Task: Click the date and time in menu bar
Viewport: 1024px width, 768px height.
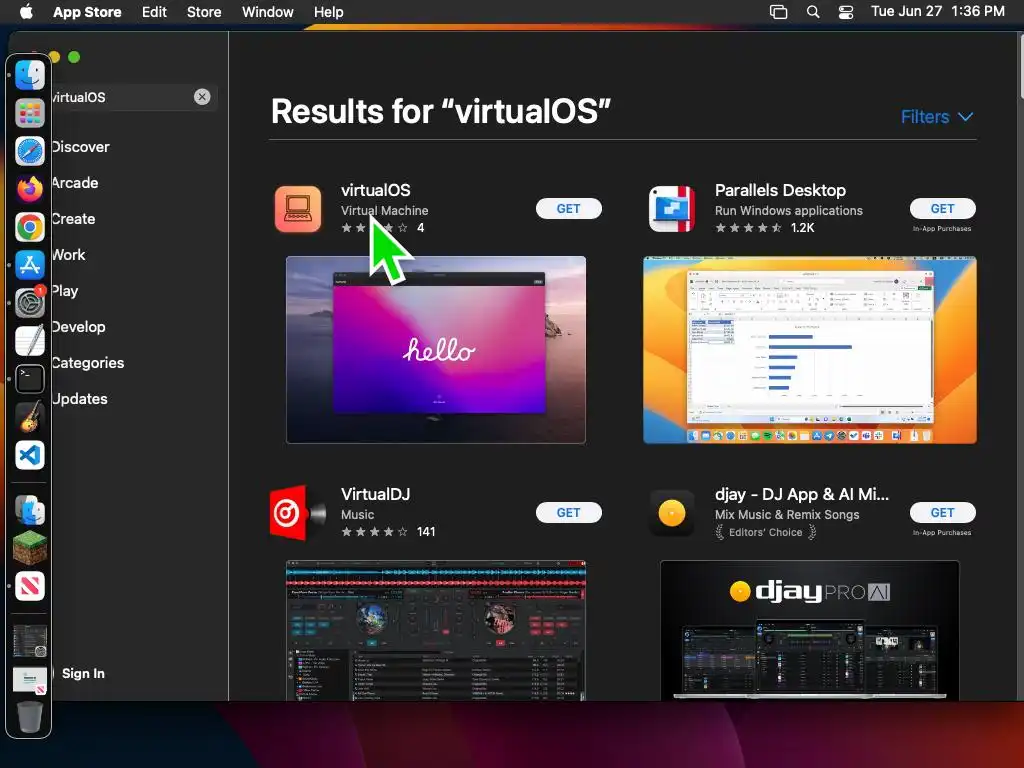Action: (938, 11)
